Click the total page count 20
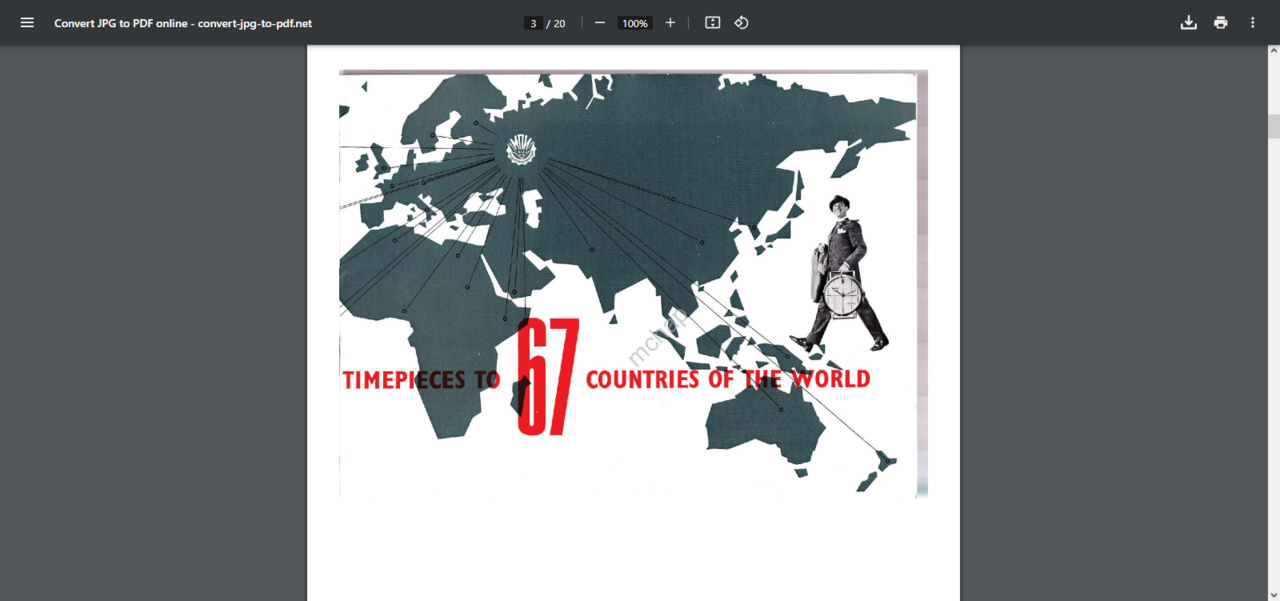Viewport: 1280px width, 601px height. click(559, 23)
